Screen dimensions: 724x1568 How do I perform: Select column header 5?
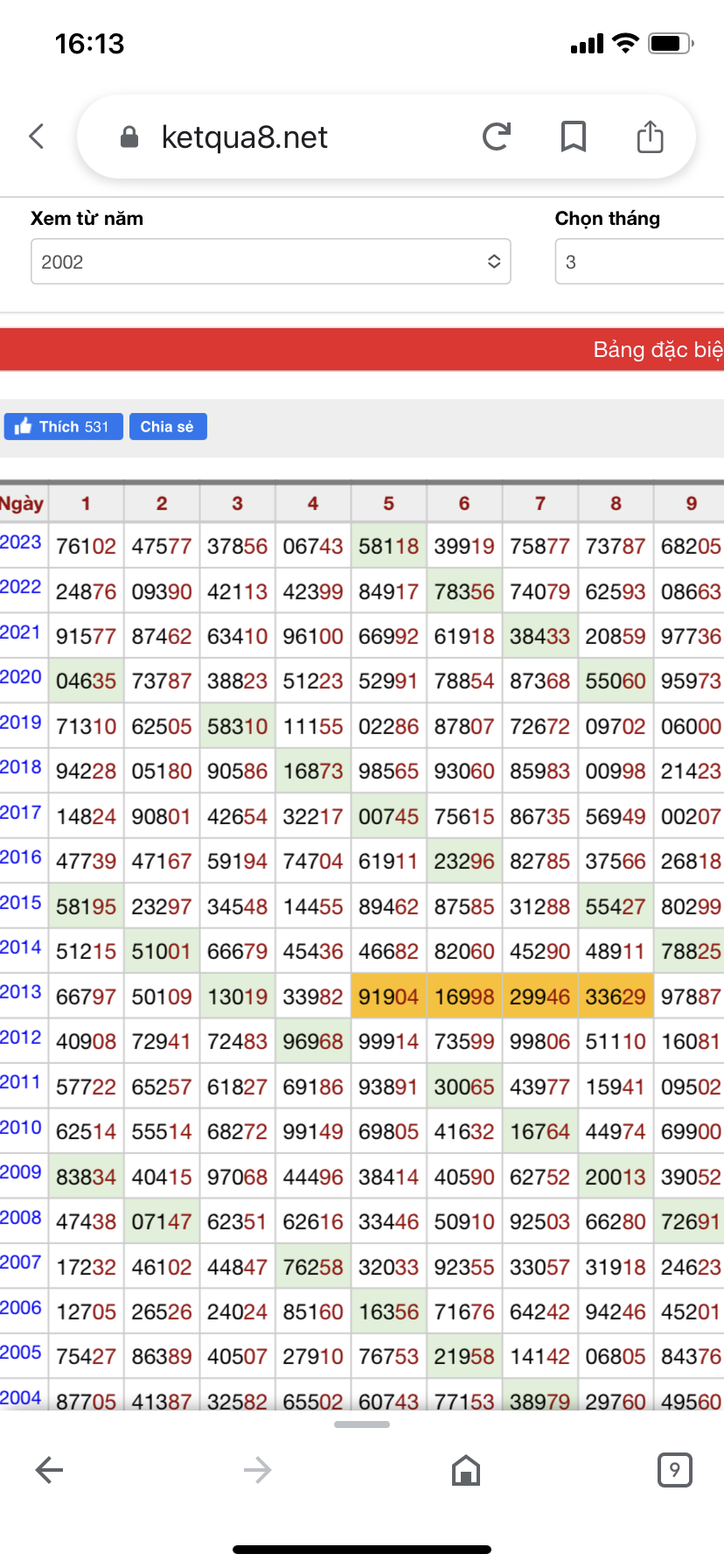[389, 503]
